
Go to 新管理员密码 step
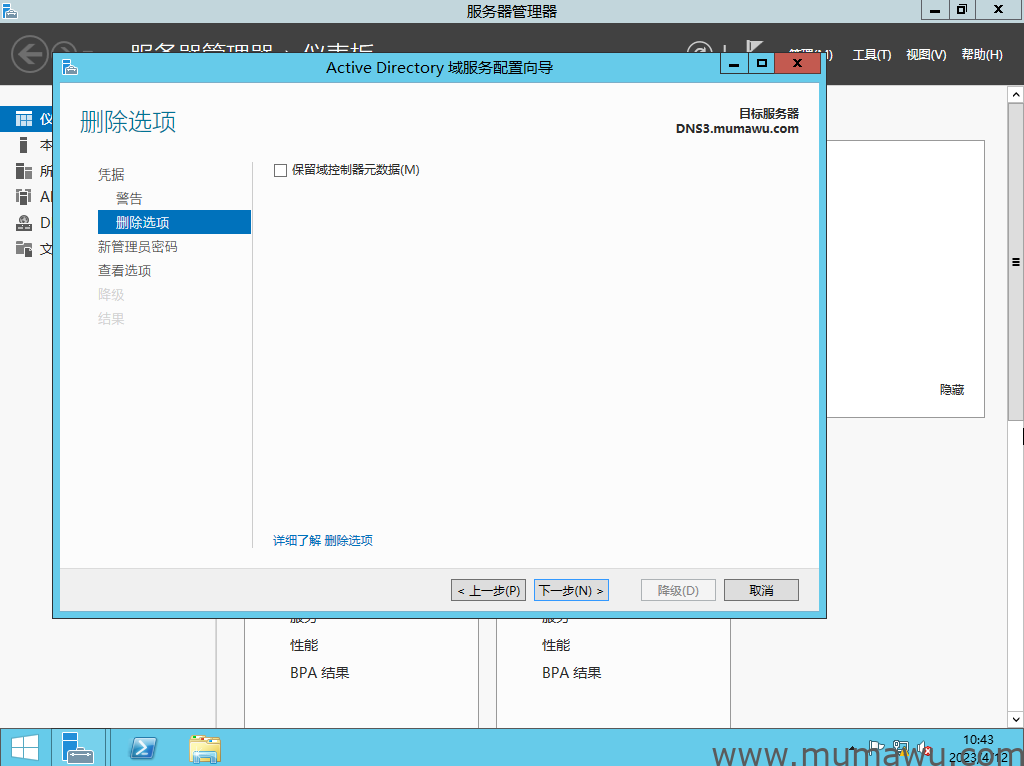tap(137, 247)
